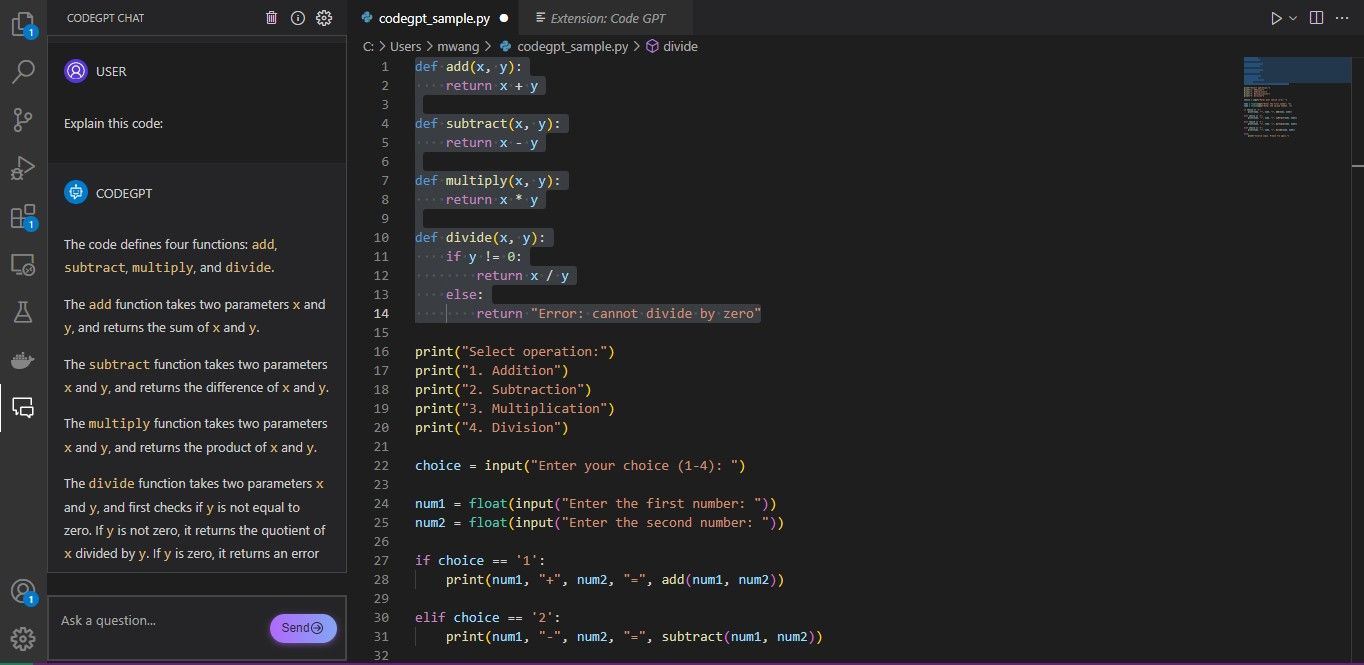The image size is (1364, 665).
Task: Switch to the codegpt_sample.py tab
Action: click(434, 17)
